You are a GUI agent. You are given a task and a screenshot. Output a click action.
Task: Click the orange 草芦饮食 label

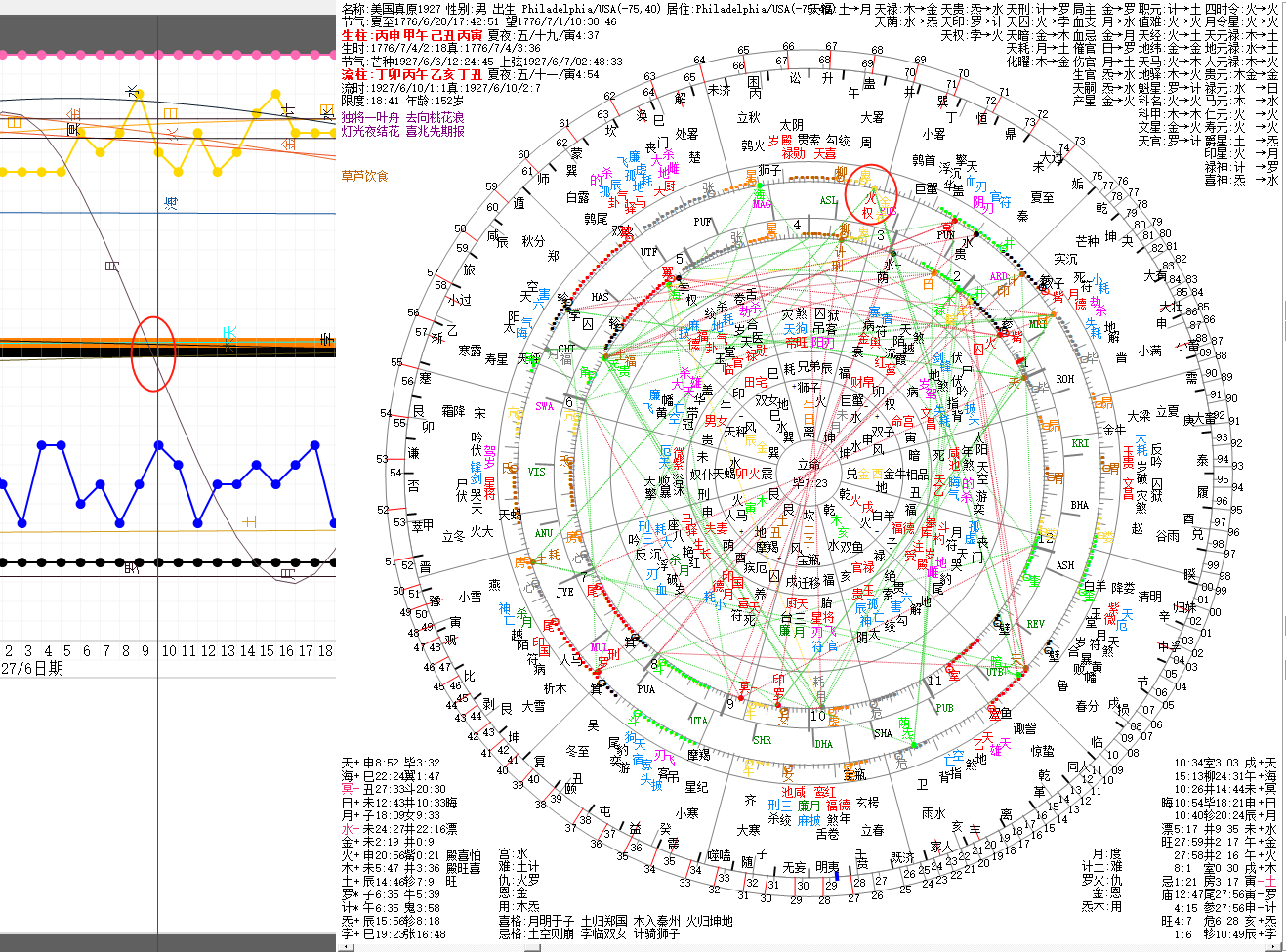[x=364, y=176]
